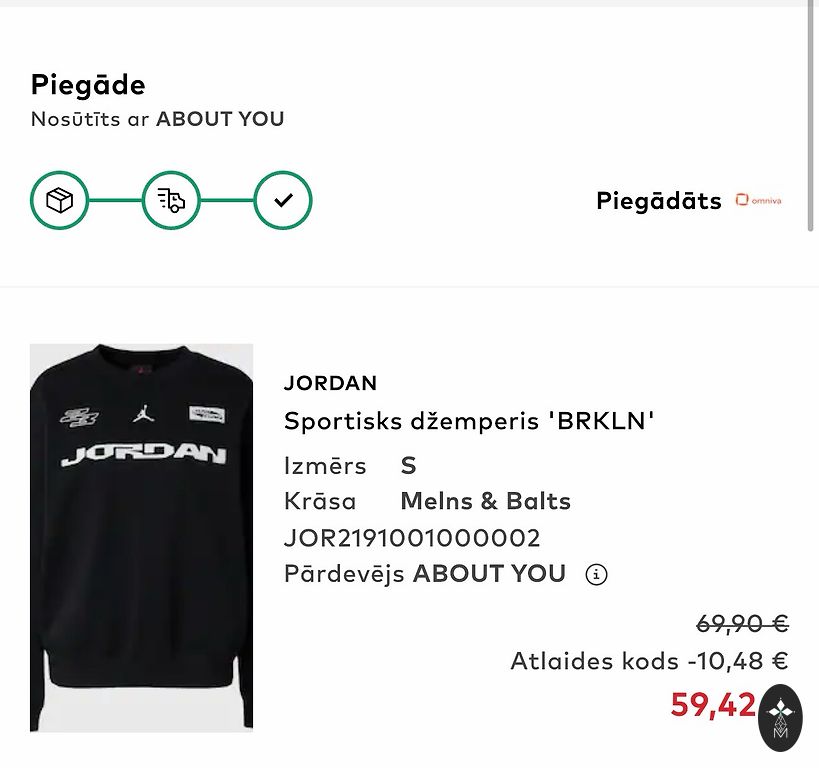Click the vertical scrollbar on the right
The width and height of the screenshot is (819, 768).
click(811, 120)
